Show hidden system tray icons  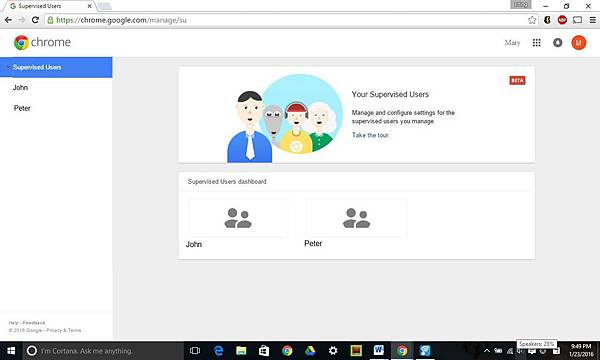[487, 351]
